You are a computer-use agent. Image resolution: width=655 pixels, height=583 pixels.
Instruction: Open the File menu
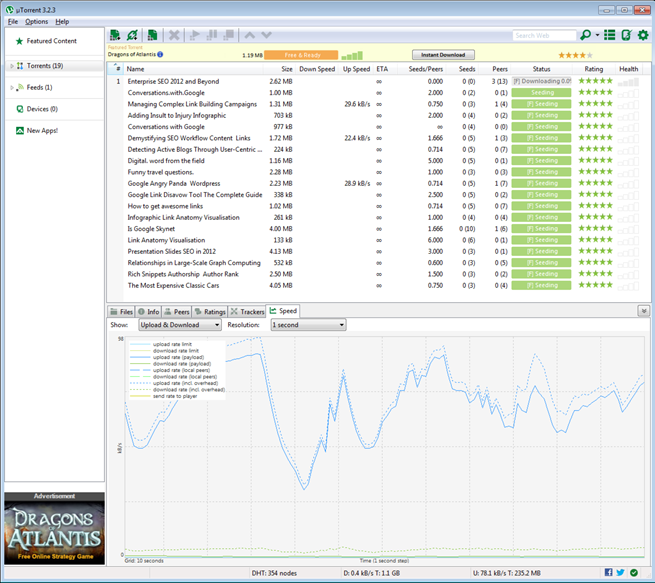tap(13, 21)
